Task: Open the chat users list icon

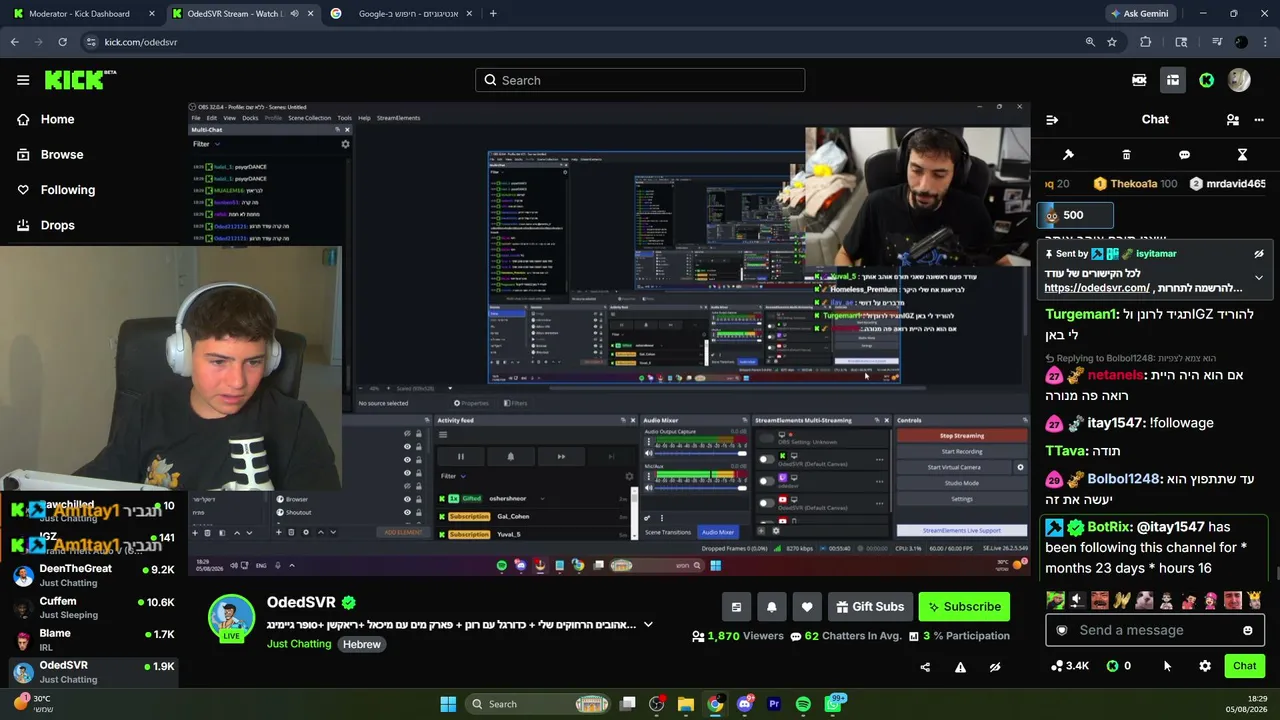Action: tap(1233, 120)
